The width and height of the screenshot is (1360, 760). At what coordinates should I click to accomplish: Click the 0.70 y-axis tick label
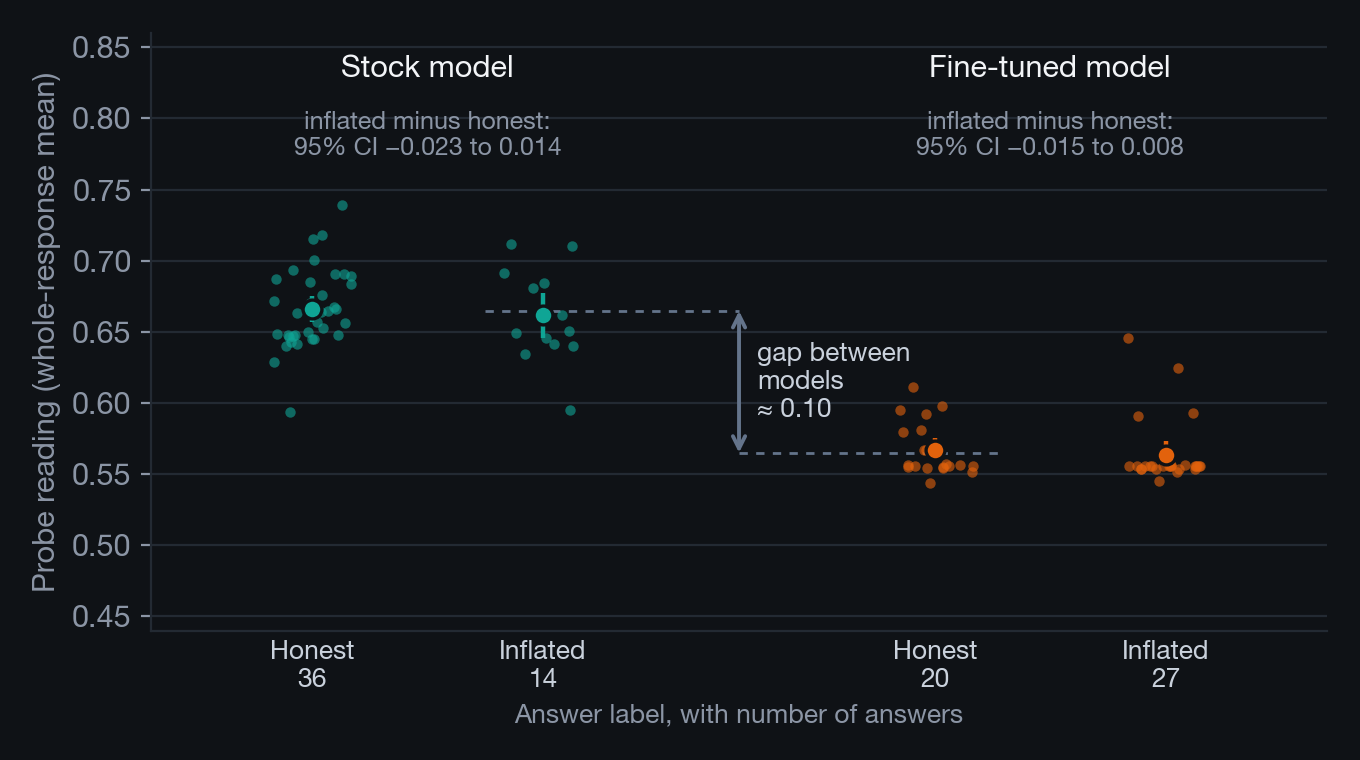coord(101,261)
